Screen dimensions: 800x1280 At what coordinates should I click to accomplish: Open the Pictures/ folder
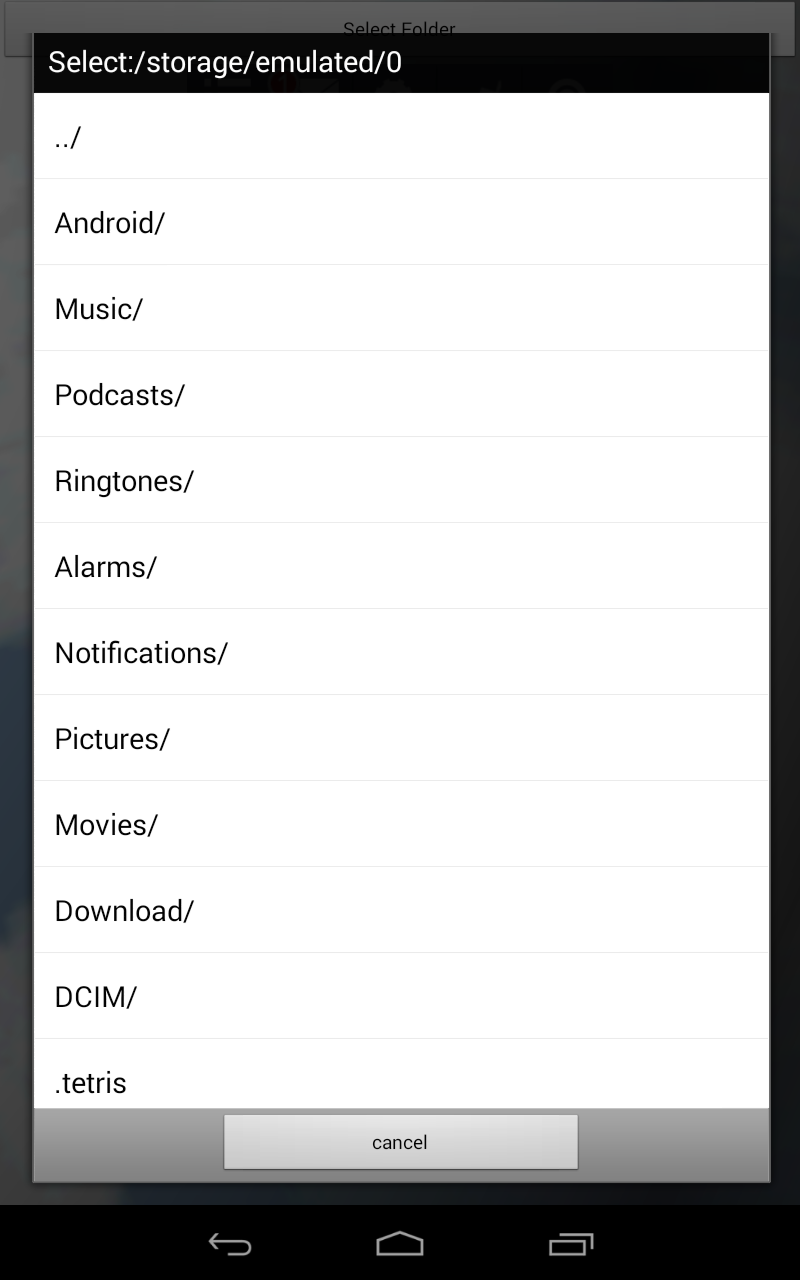click(400, 738)
